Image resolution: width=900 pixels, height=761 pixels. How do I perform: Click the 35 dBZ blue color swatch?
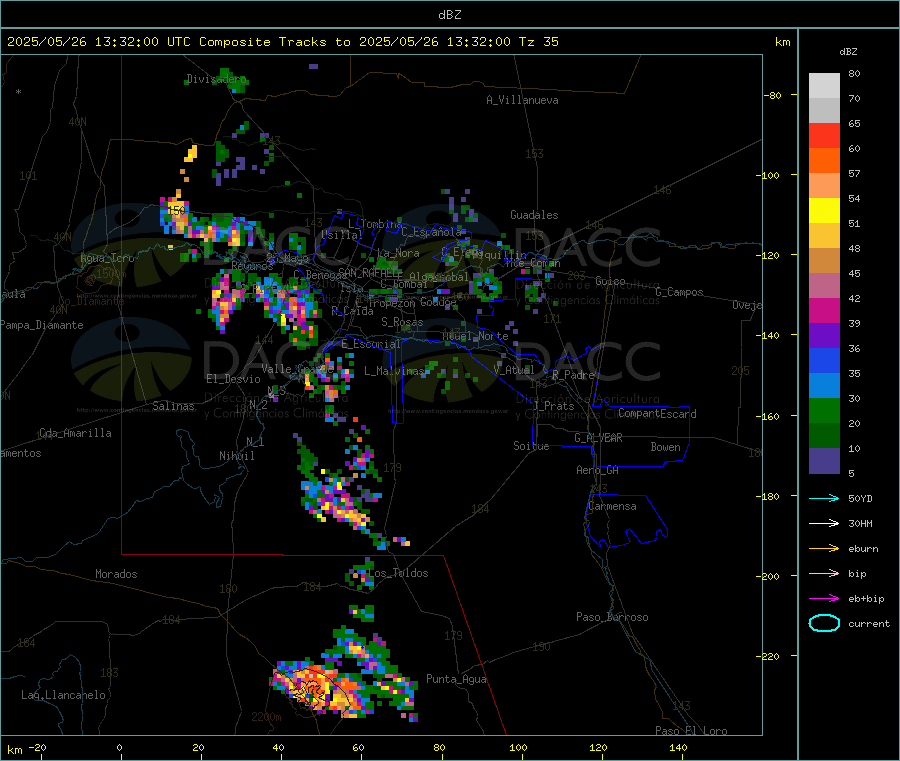[x=824, y=360]
